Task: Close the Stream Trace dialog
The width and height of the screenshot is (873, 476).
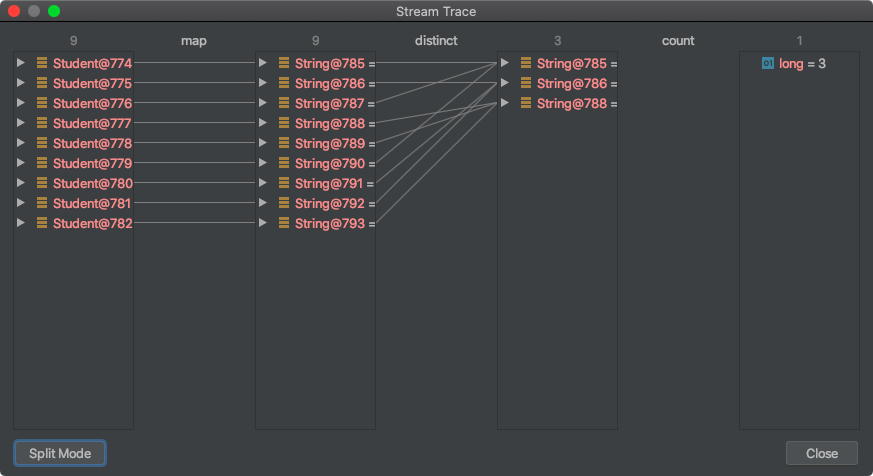Action: 821,453
